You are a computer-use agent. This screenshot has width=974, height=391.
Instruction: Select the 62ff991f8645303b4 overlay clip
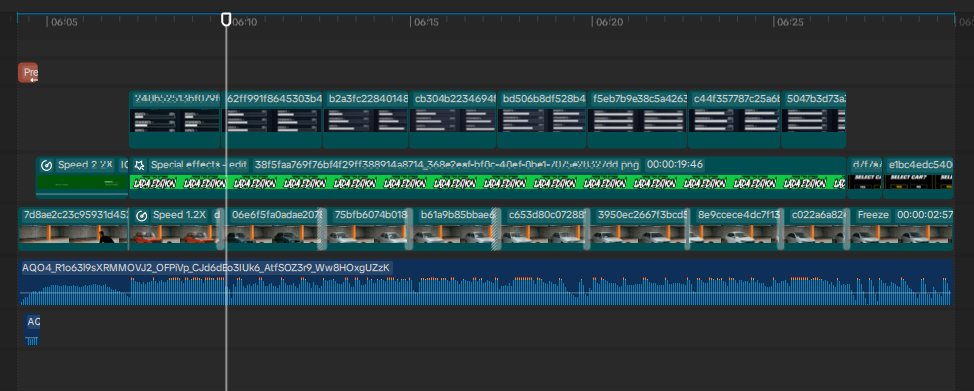point(271,119)
